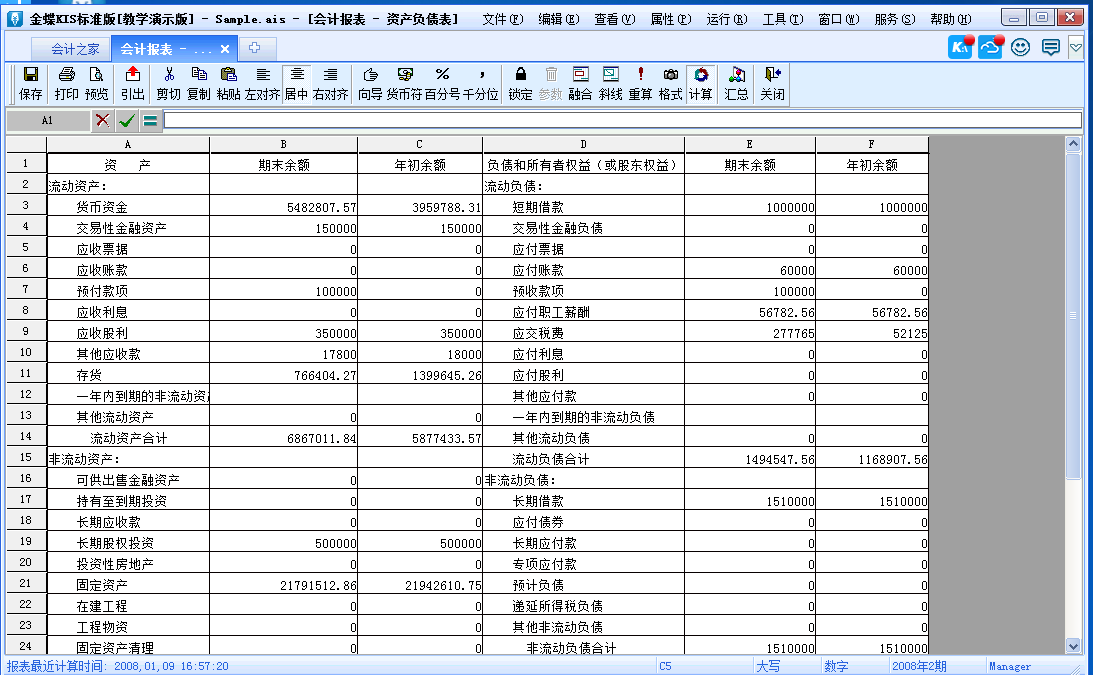This screenshot has height=675, width=1093.
Task: Select row 14 header
Action: (x=26, y=437)
